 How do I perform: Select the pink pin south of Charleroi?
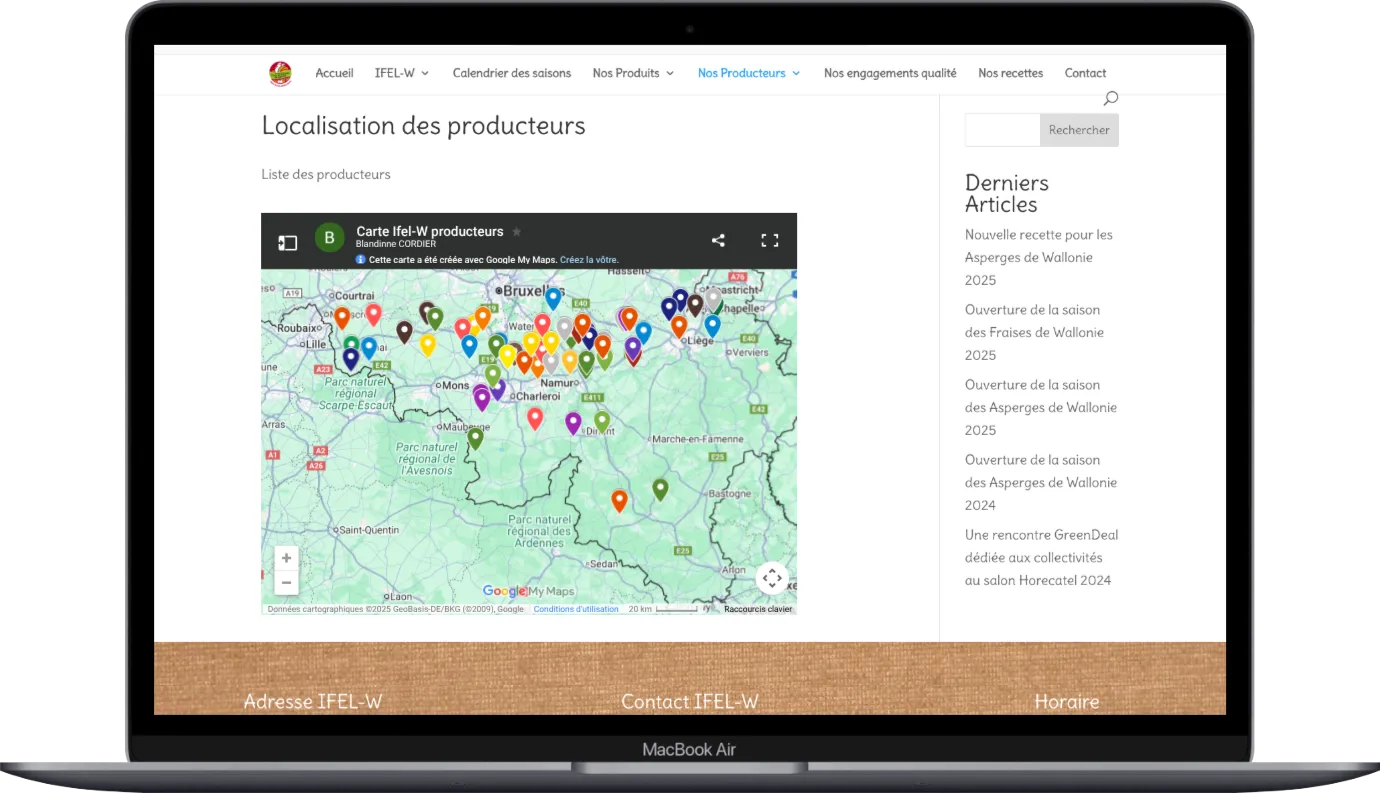tap(535, 418)
